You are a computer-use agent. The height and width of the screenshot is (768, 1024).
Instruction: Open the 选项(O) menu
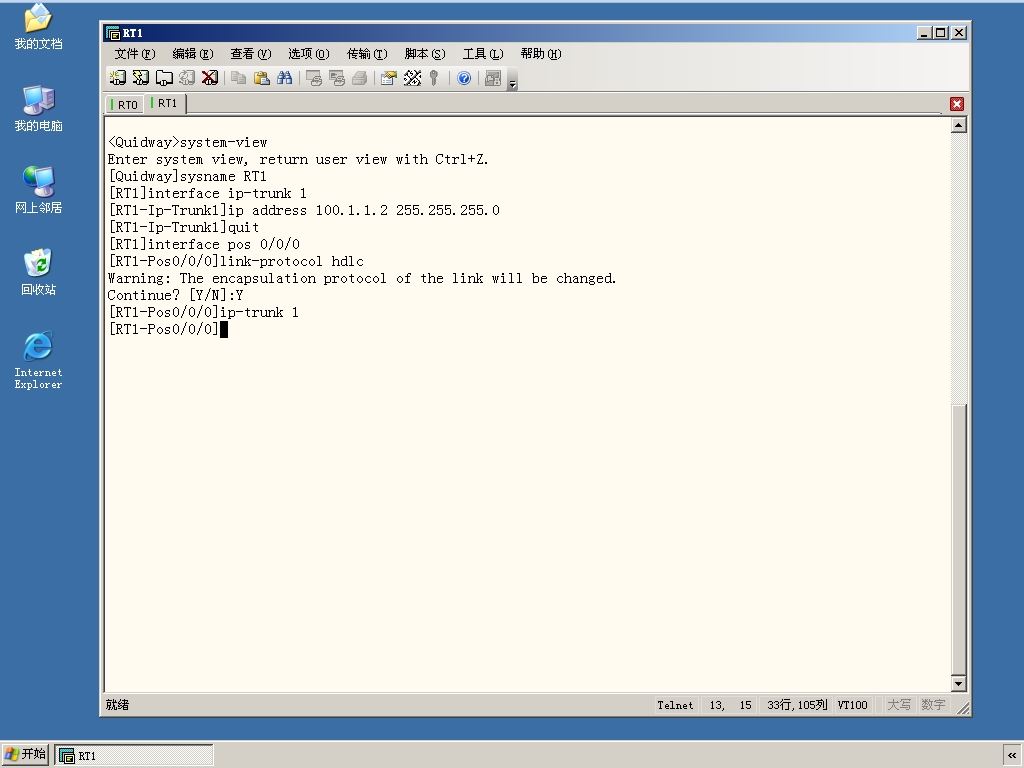coord(308,54)
